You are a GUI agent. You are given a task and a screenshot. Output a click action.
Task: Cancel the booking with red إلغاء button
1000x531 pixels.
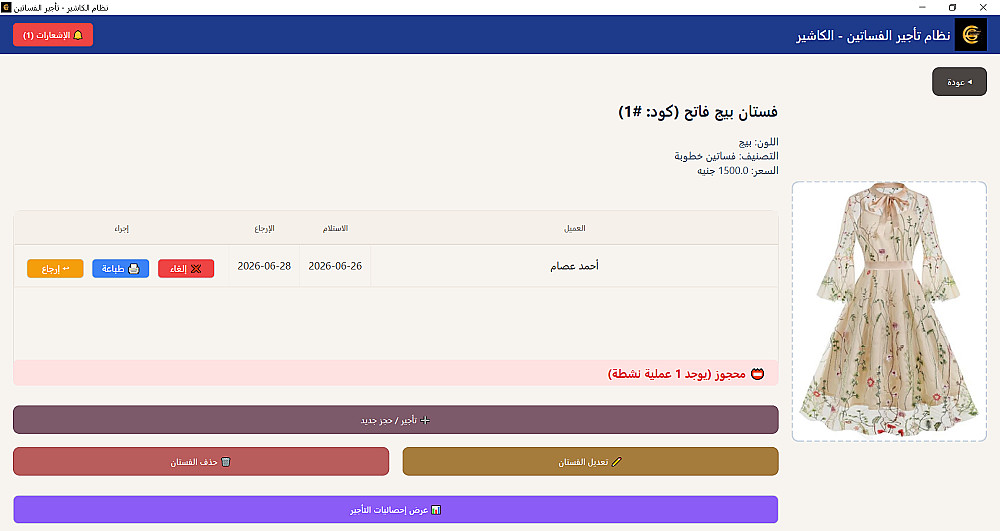click(186, 268)
